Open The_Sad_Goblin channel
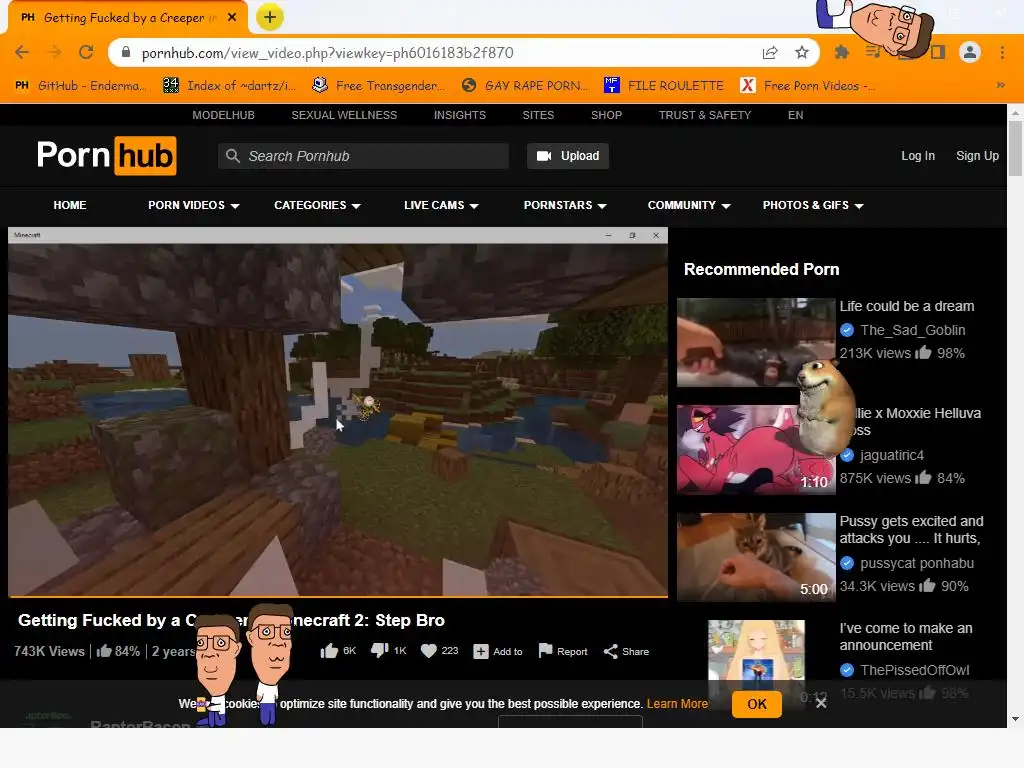The image size is (1024, 768). pos(912,330)
